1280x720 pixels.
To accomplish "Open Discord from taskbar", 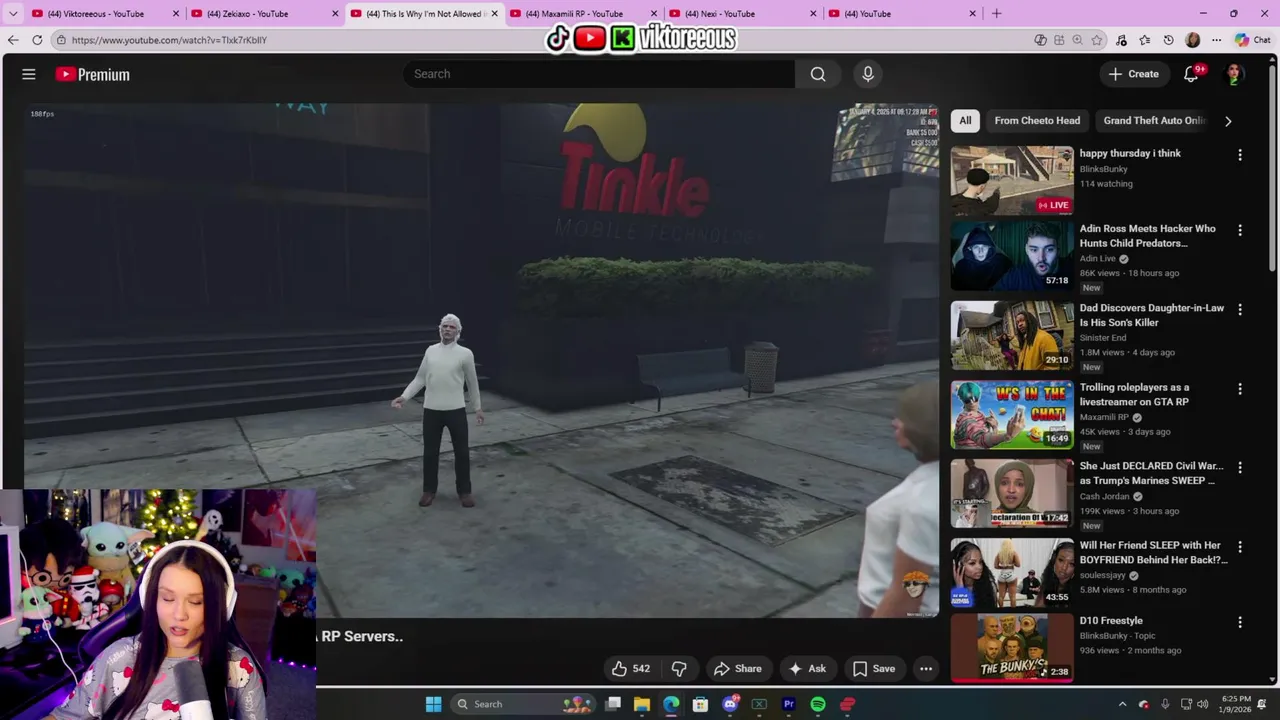I will pyautogui.click(x=730, y=704).
